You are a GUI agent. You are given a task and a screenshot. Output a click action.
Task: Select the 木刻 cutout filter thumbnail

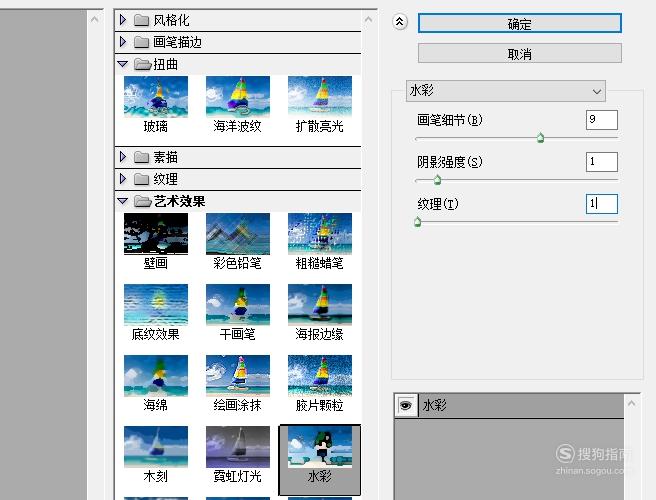156,447
